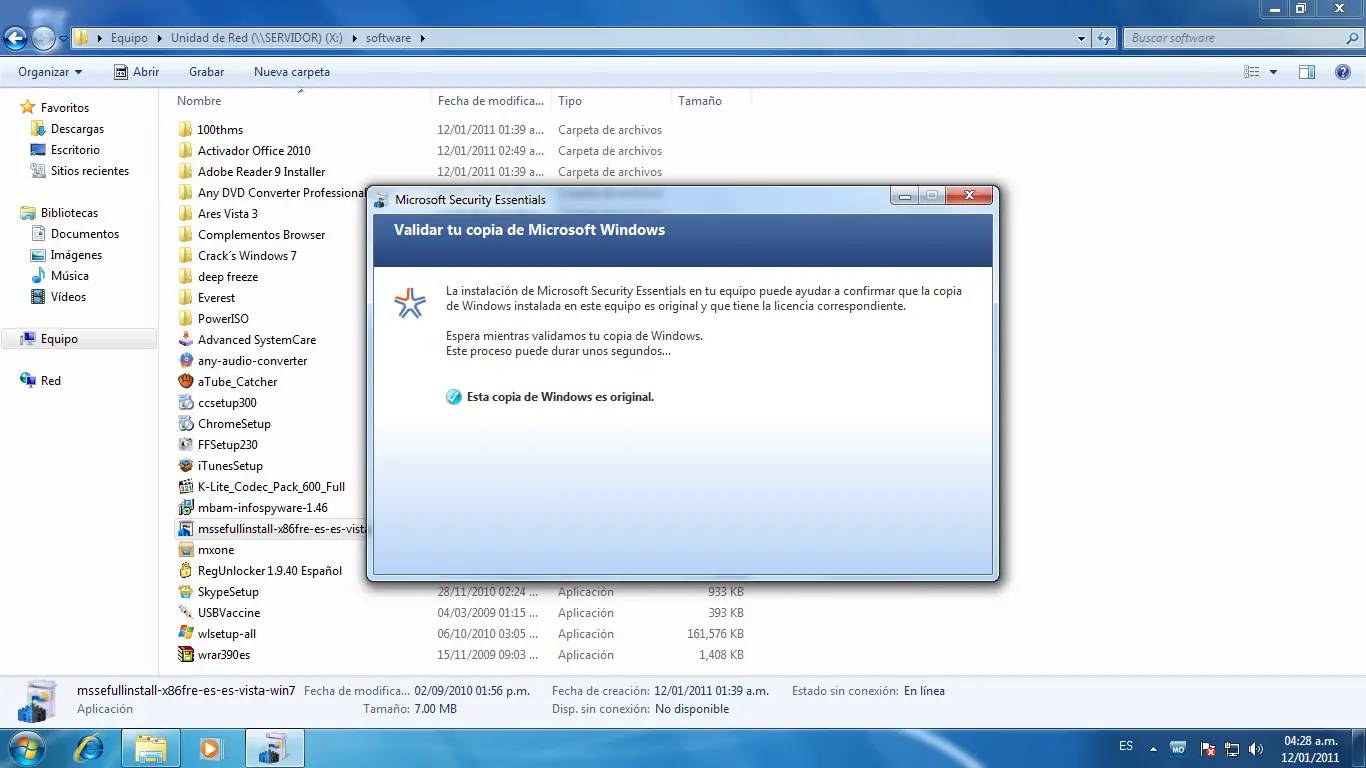Image resolution: width=1366 pixels, height=768 pixels.
Task: Select the ccsetup300 installer icon
Action: tap(185, 402)
